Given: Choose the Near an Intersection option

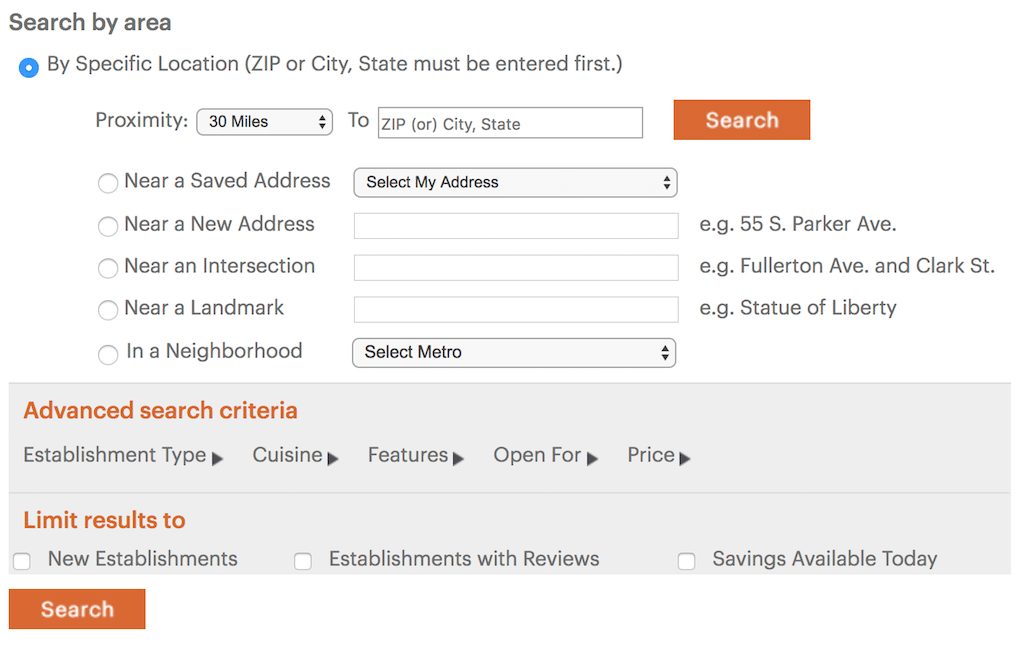Looking at the screenshot, I should (x=108, y=269).
